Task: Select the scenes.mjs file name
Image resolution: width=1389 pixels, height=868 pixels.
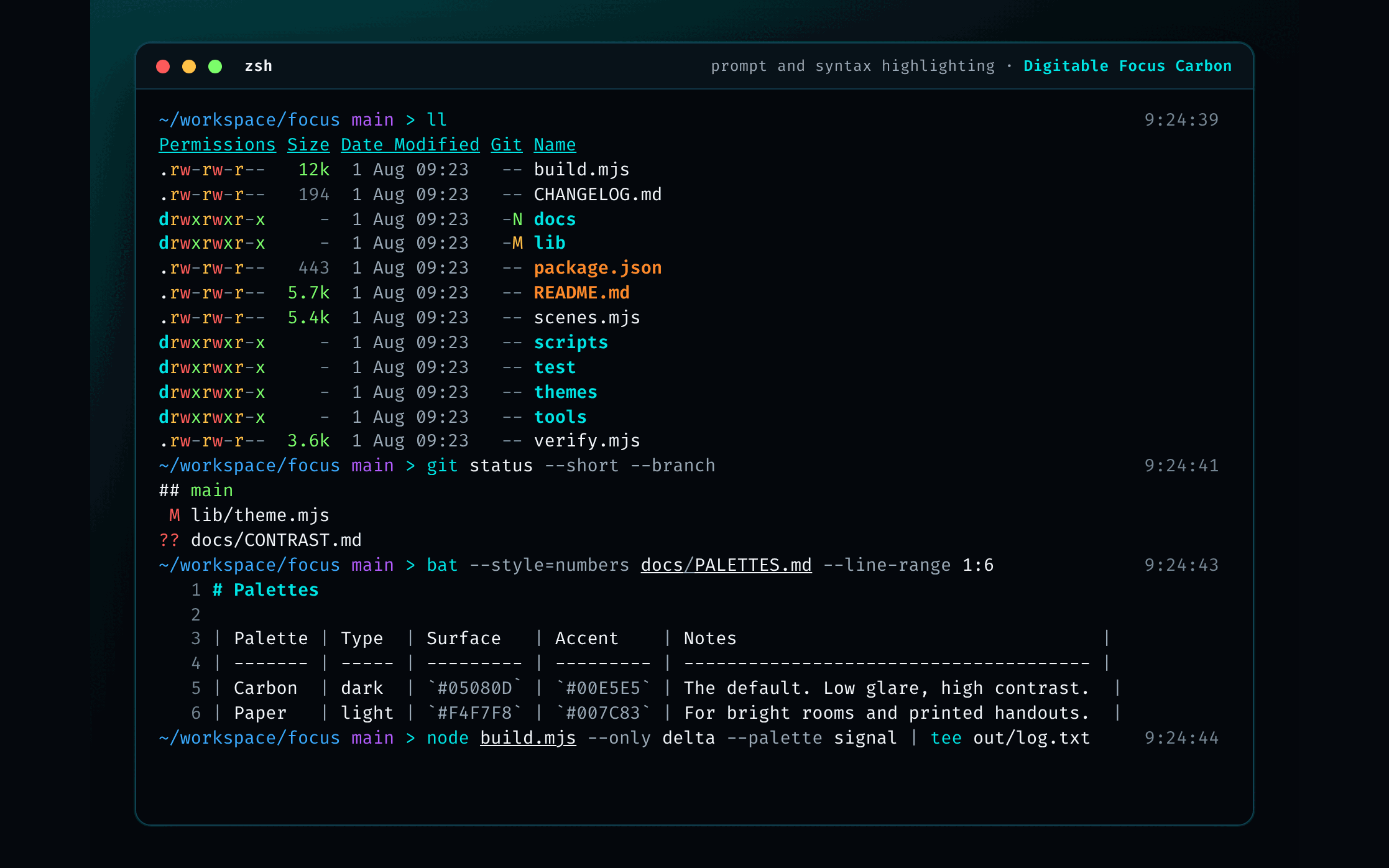Action: tap(587, 318)
